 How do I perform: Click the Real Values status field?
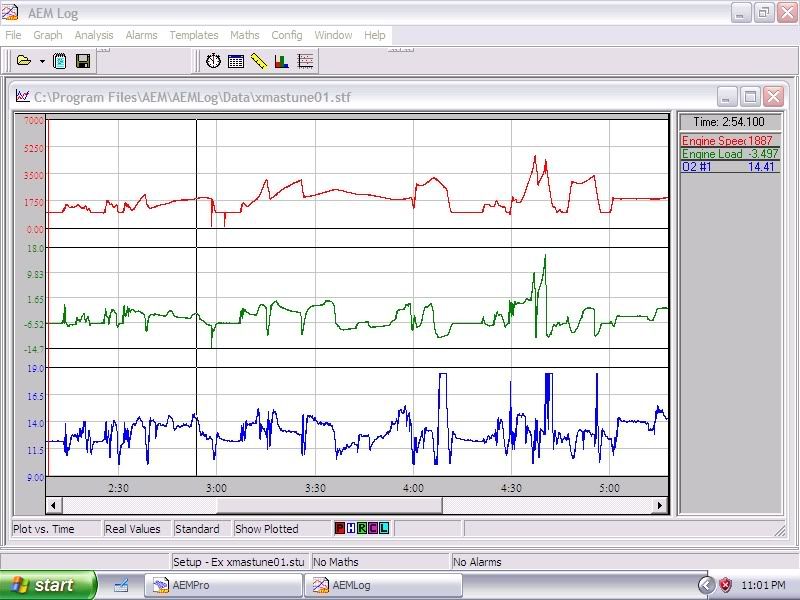coord(138,529)
